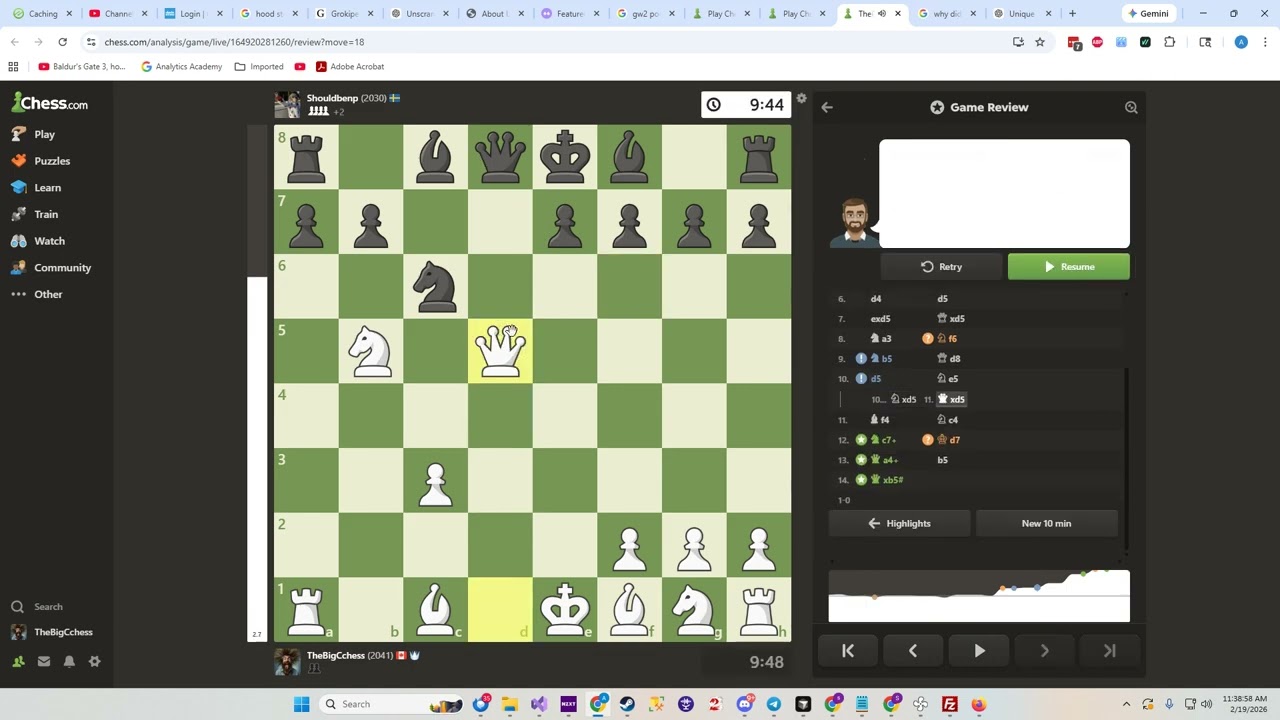Viewport: 1280px width, 720px height.
Task: Open sidebar settings gear icon
Action: [95, 661]
